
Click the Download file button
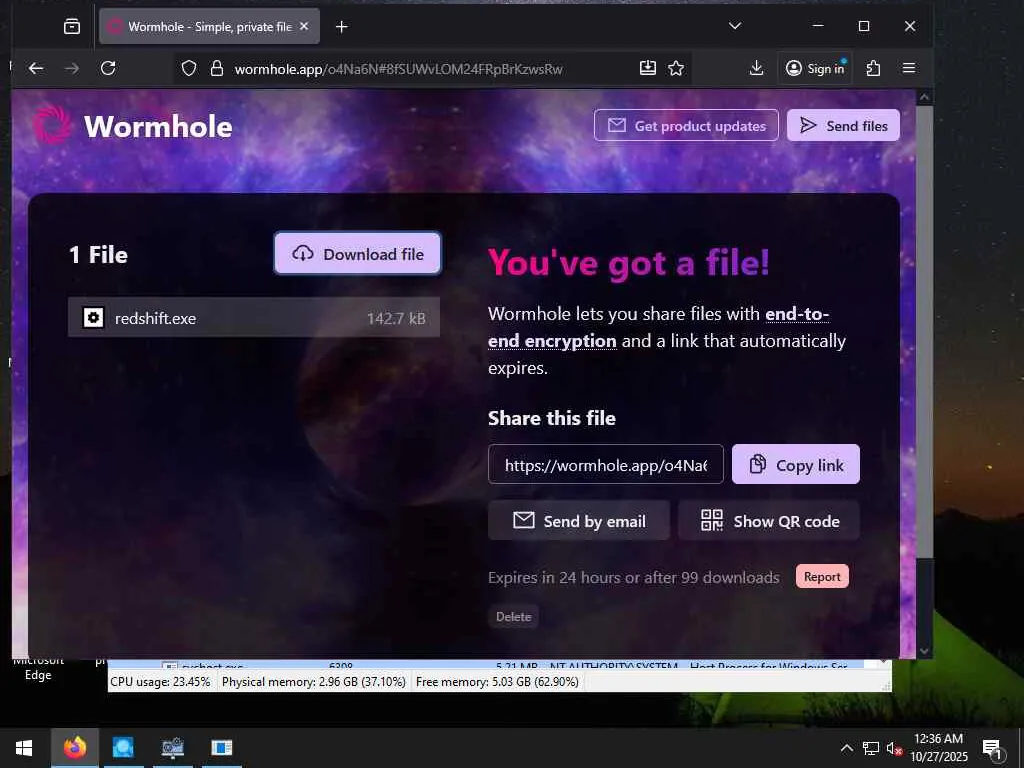(358, 253)
